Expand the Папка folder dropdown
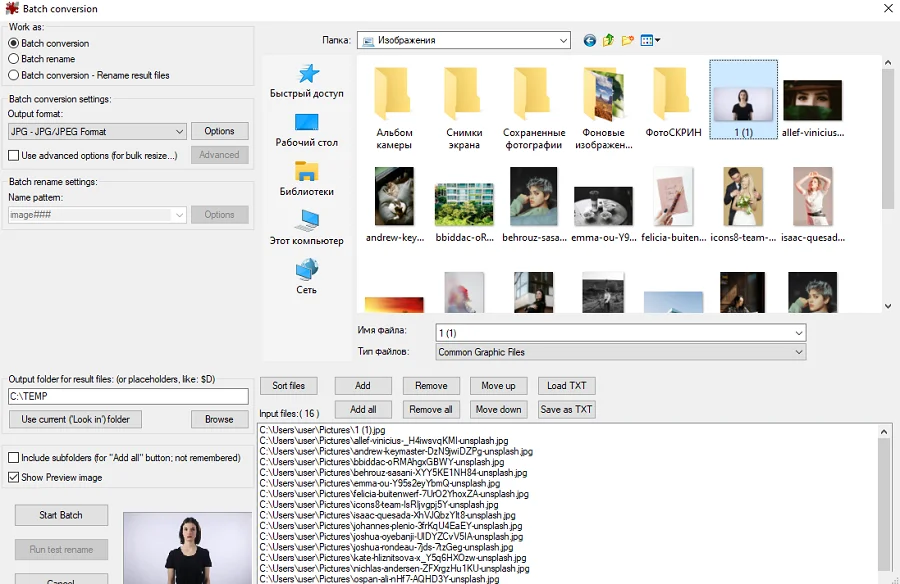The image size is (900, 584). (x=563, y=41)
